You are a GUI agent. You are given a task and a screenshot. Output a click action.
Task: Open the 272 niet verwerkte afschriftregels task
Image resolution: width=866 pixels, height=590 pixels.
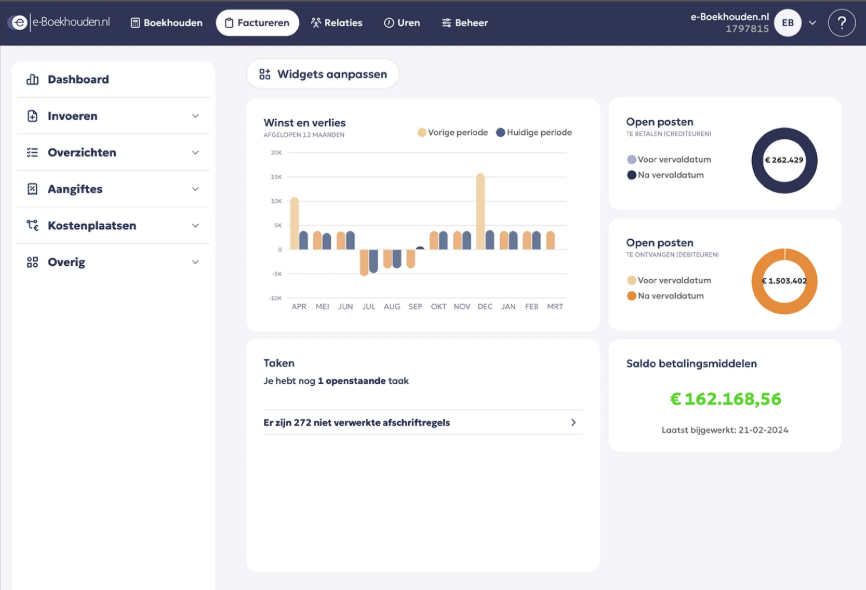pyautogui.click(x=420, y=423)
